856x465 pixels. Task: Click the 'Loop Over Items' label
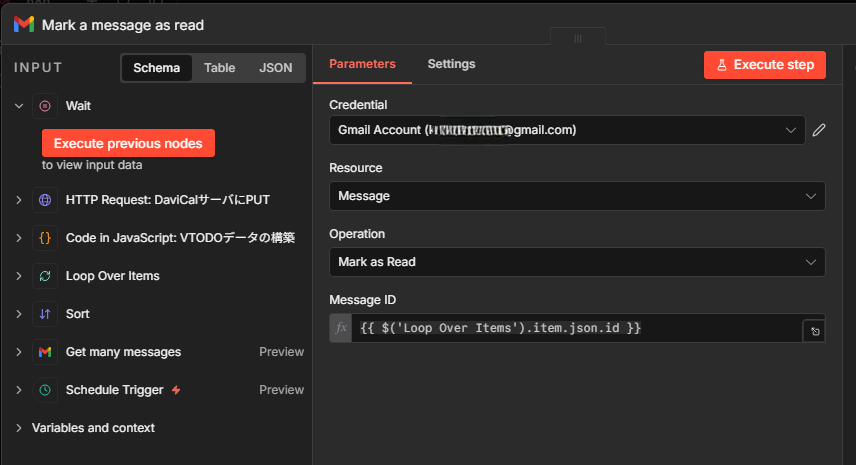[112, 276]
